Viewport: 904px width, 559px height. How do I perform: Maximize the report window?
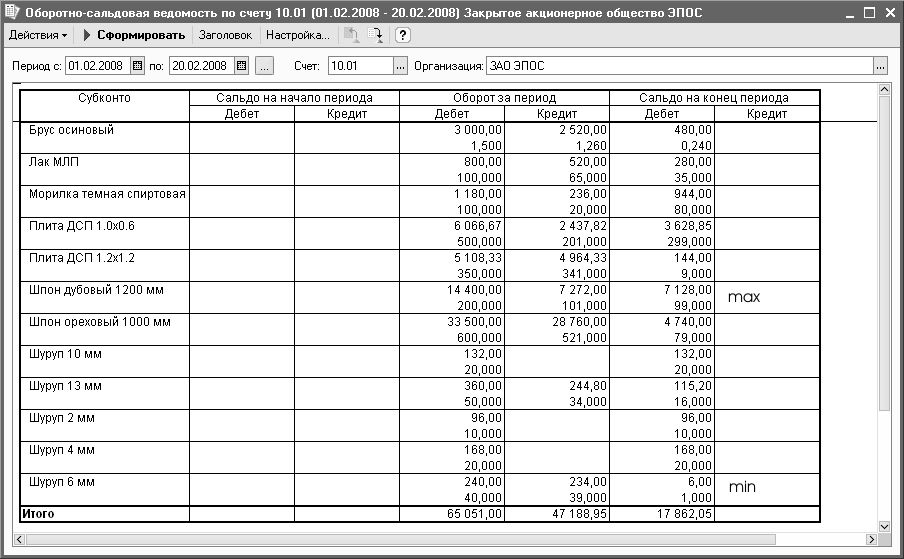869,13
